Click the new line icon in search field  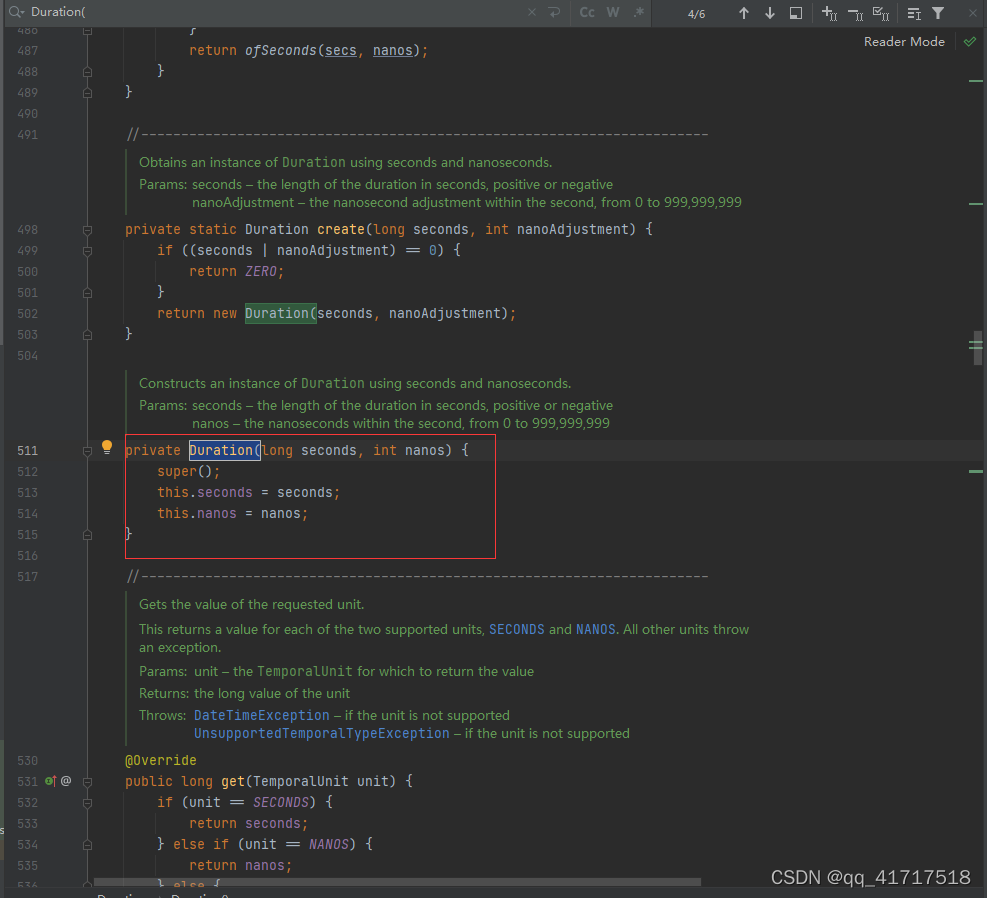point(554,12)
